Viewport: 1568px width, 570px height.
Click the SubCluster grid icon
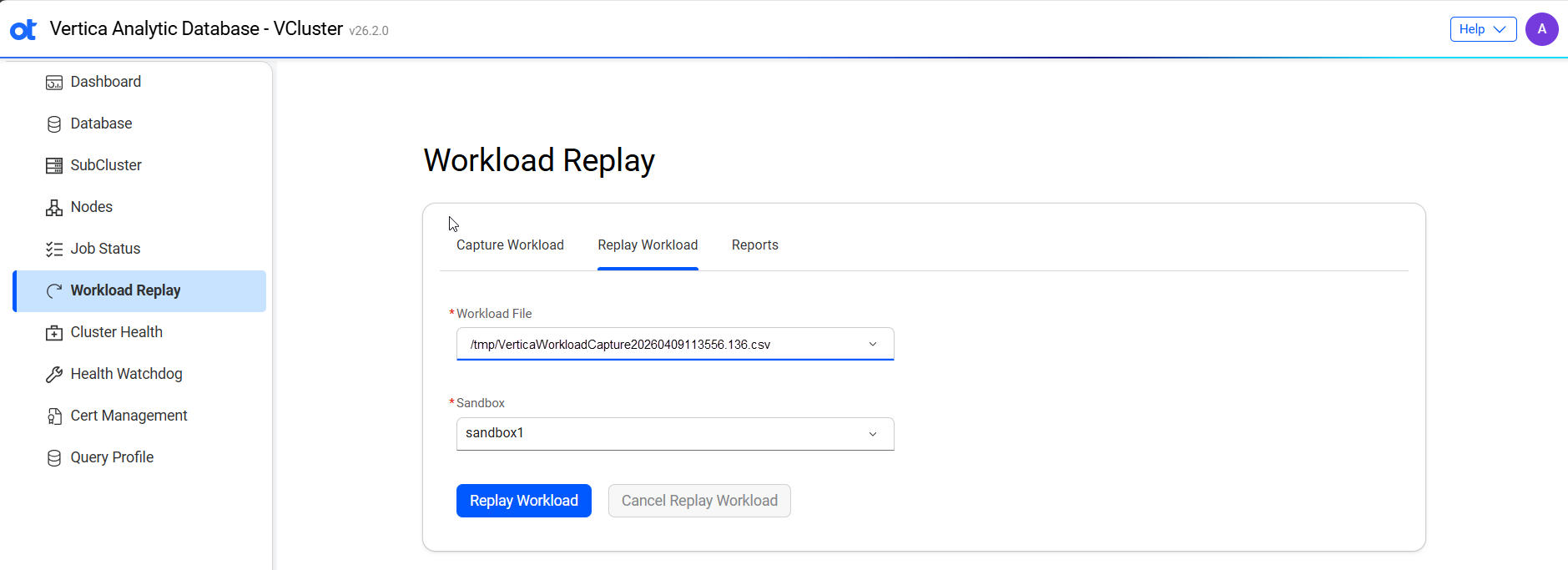point(54,165)
